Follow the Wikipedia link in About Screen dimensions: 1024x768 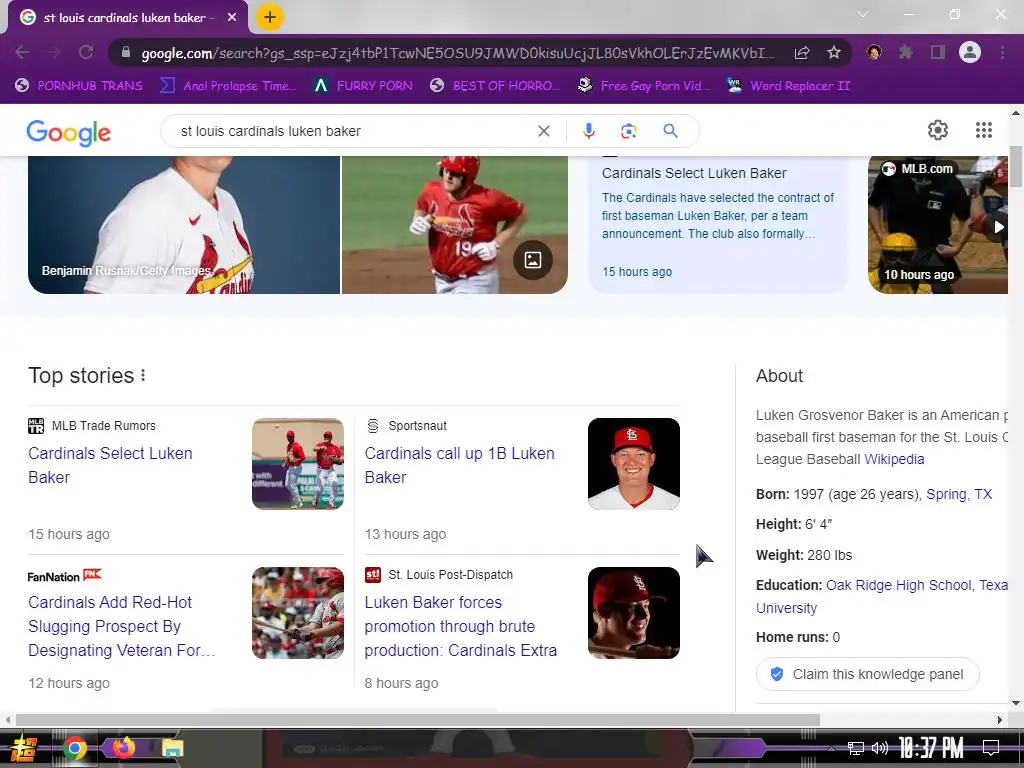point(894,459)
